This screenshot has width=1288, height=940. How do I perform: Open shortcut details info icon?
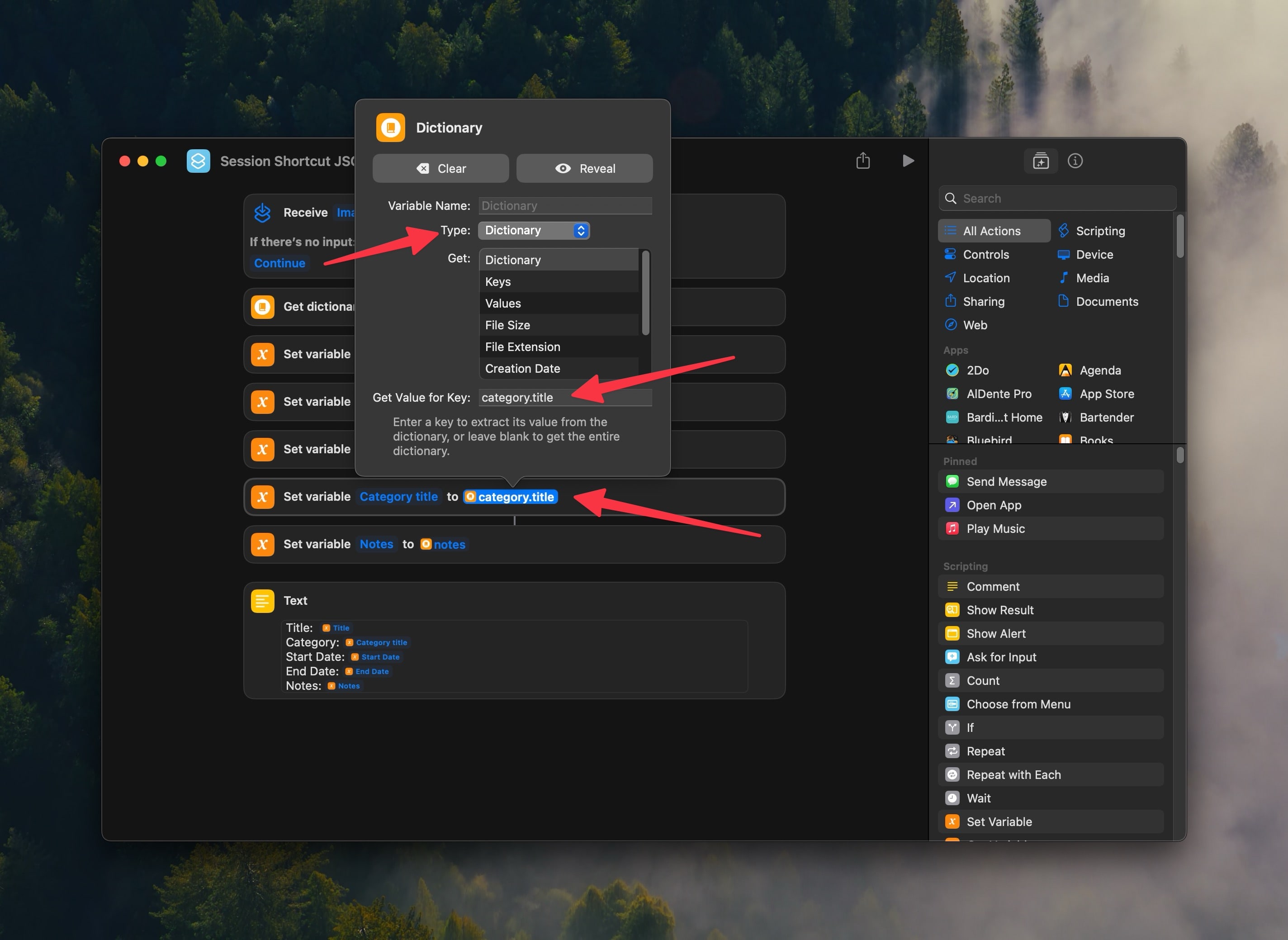1075,161
